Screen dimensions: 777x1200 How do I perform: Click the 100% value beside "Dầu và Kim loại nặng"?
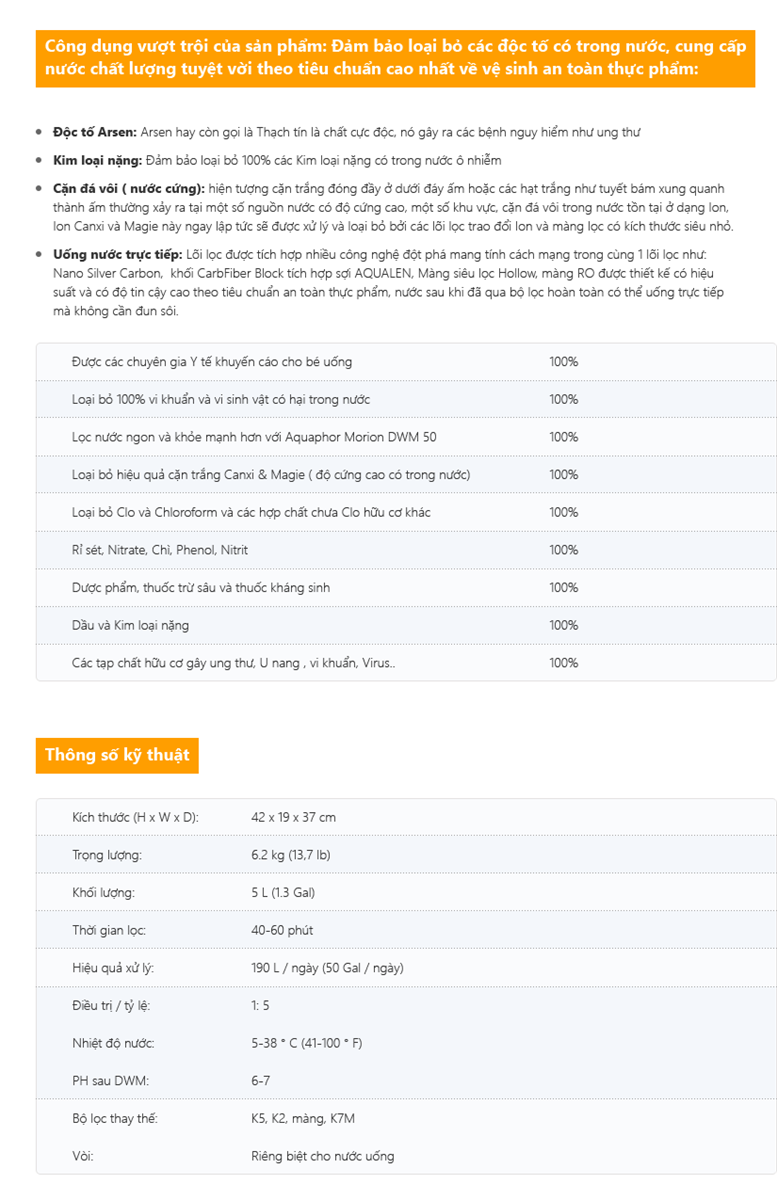[x=563, y=625]
